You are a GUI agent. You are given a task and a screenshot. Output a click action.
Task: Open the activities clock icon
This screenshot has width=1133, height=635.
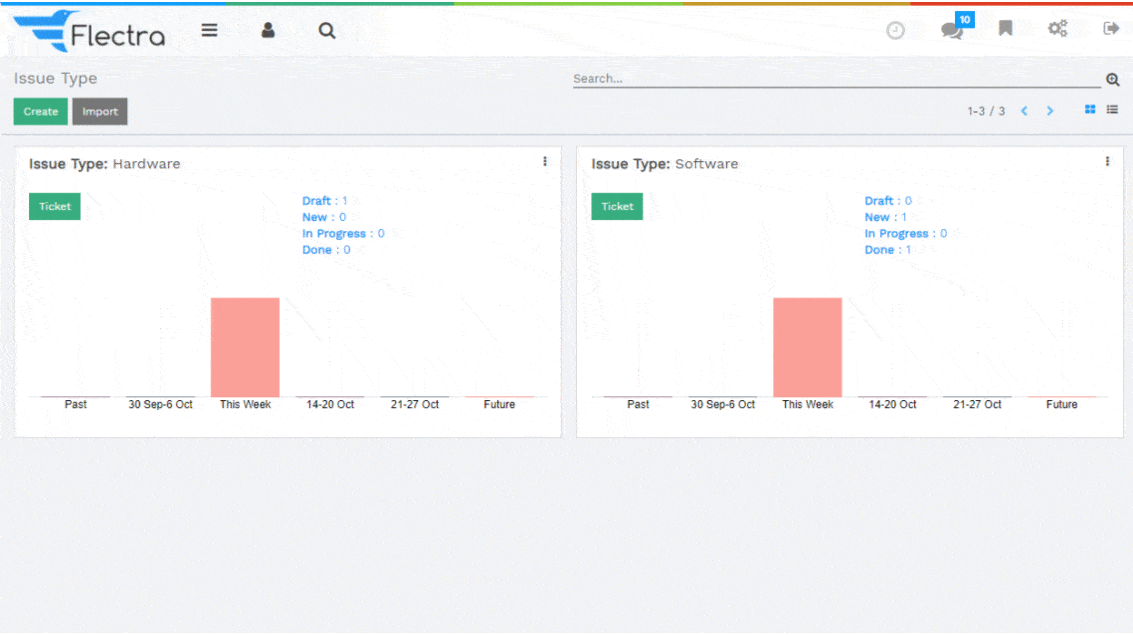click(895, 30)
